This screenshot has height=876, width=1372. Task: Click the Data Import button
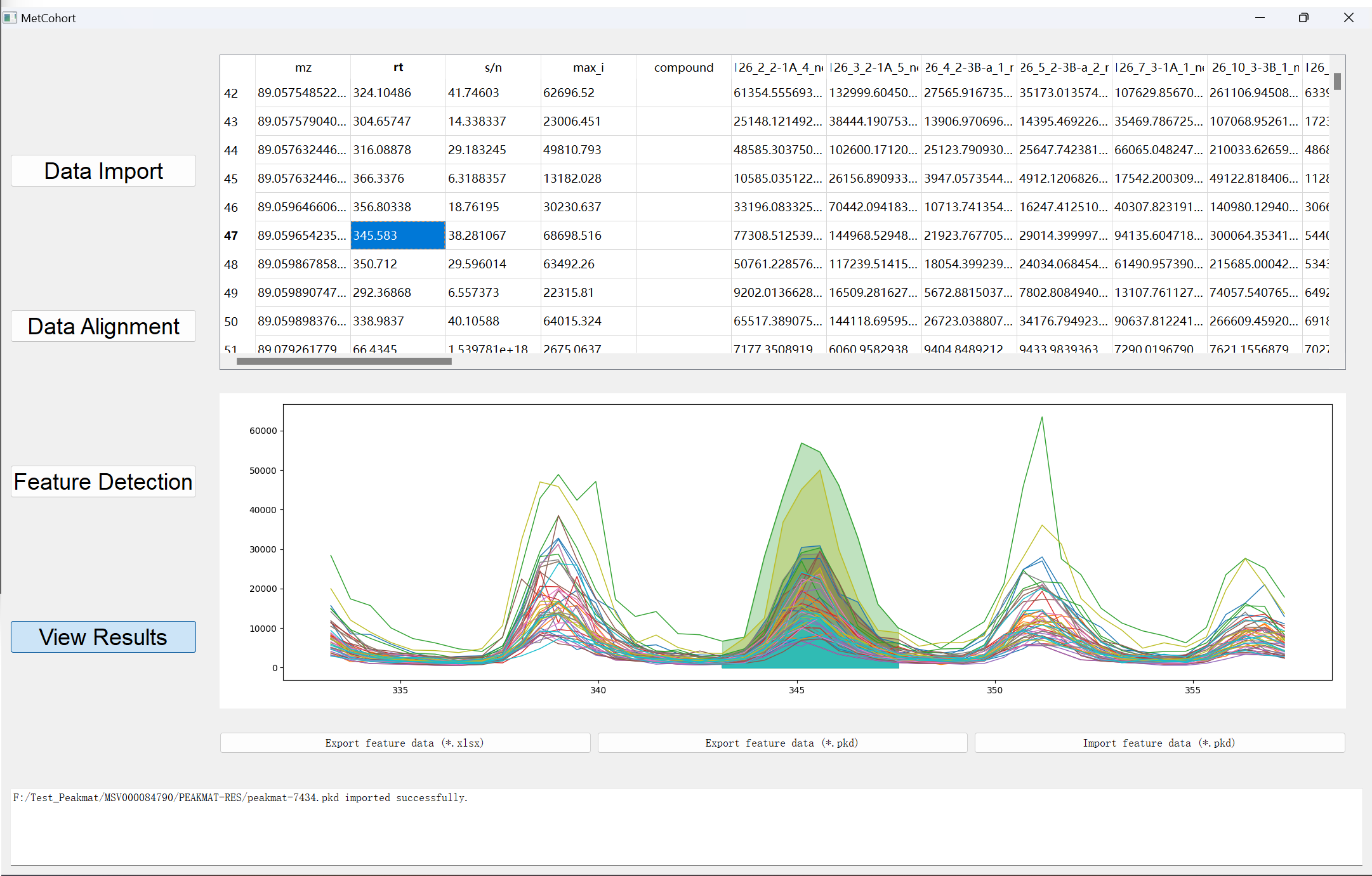(x=103, y=171)
